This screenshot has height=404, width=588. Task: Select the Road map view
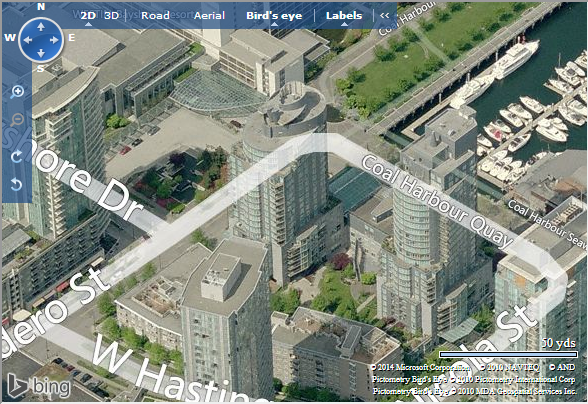coord(155,15)
